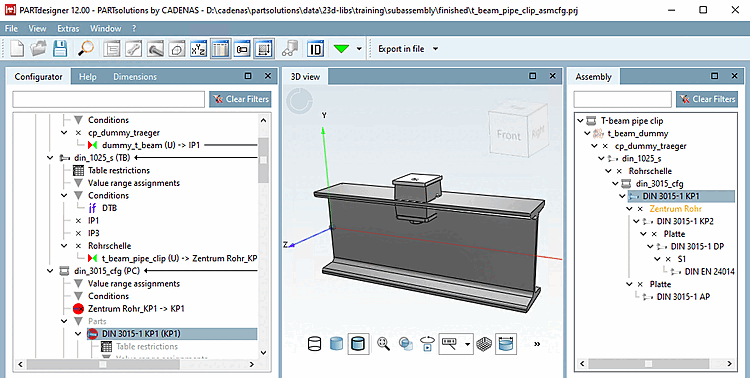Open the magnifier search icon in toolbar

(86, 49)
